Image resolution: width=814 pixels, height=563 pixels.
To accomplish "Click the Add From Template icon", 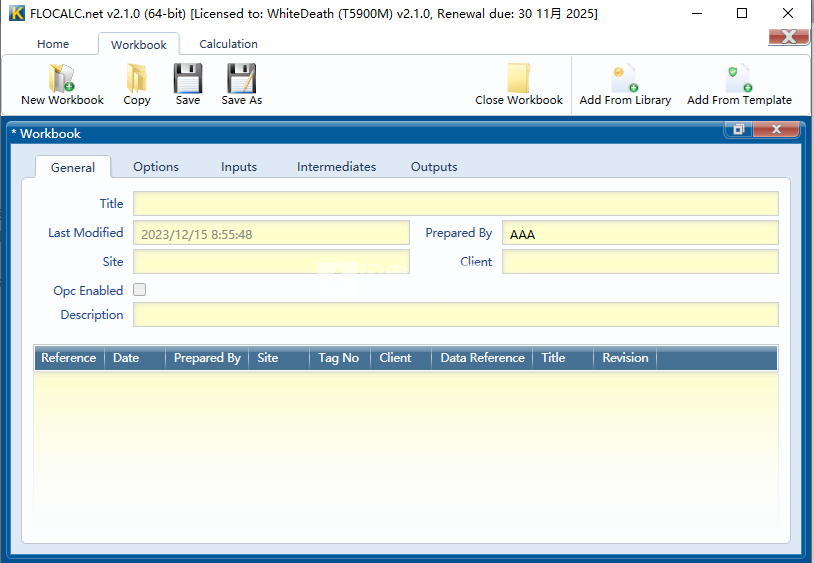I will (x=739, y=78).
